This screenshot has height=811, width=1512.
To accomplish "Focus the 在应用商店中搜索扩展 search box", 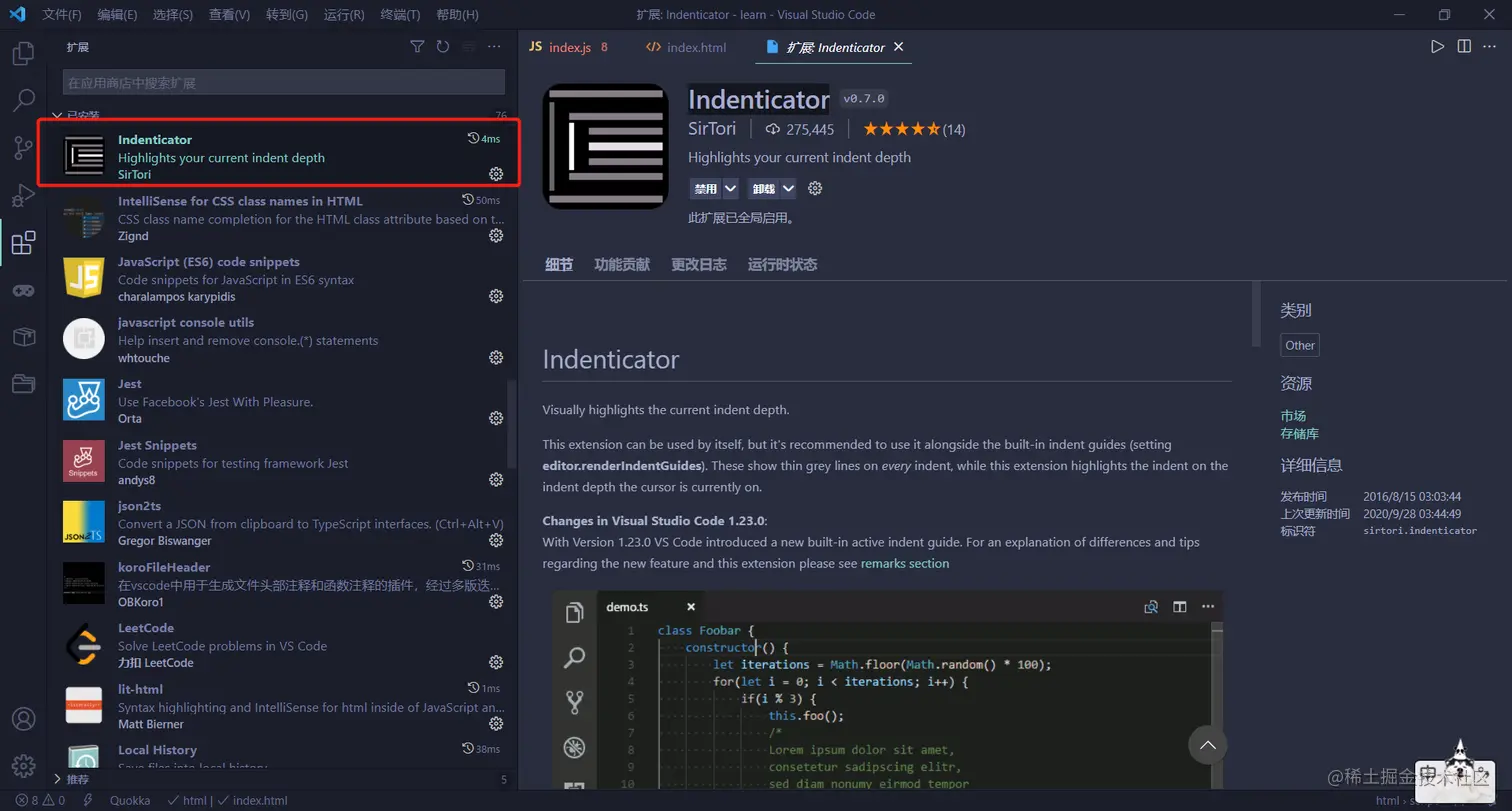I will tap(283, 82).
